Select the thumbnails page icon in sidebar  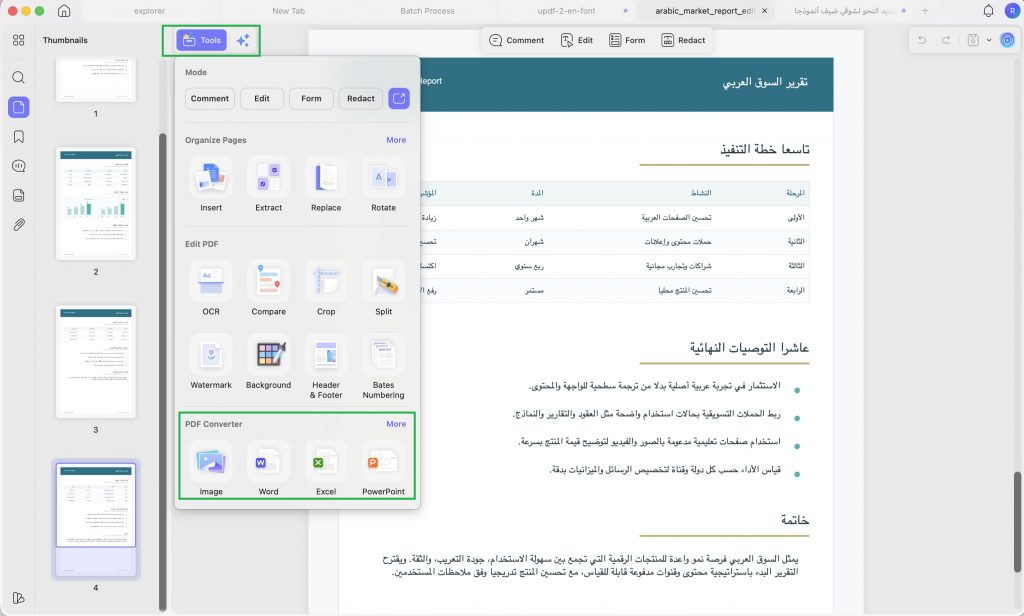click(18, 107)
